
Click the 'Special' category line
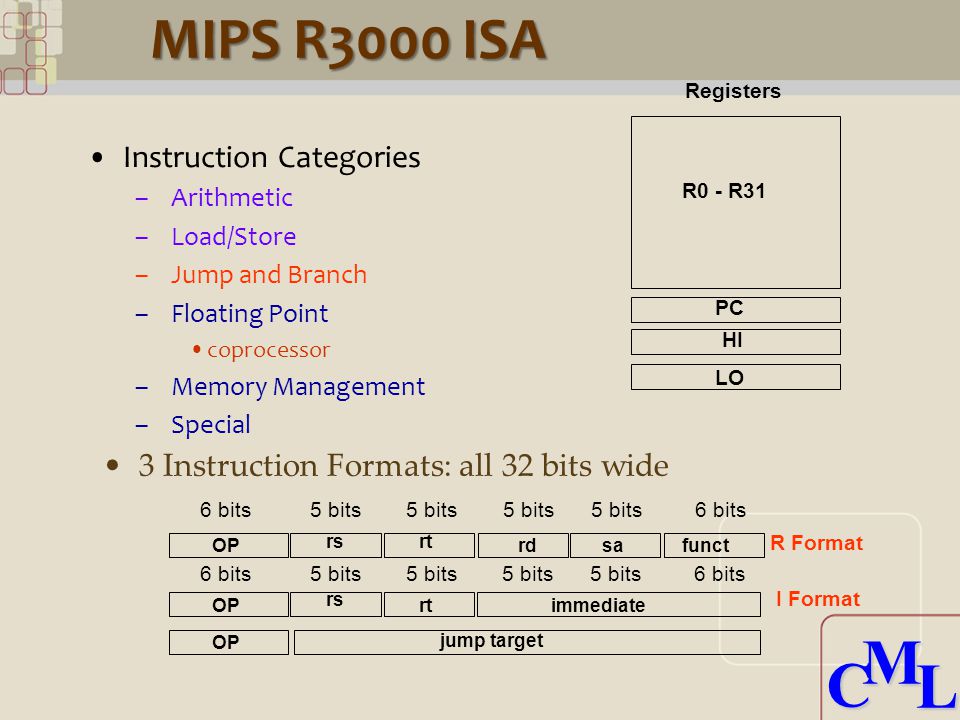click(x=211, y=425)
